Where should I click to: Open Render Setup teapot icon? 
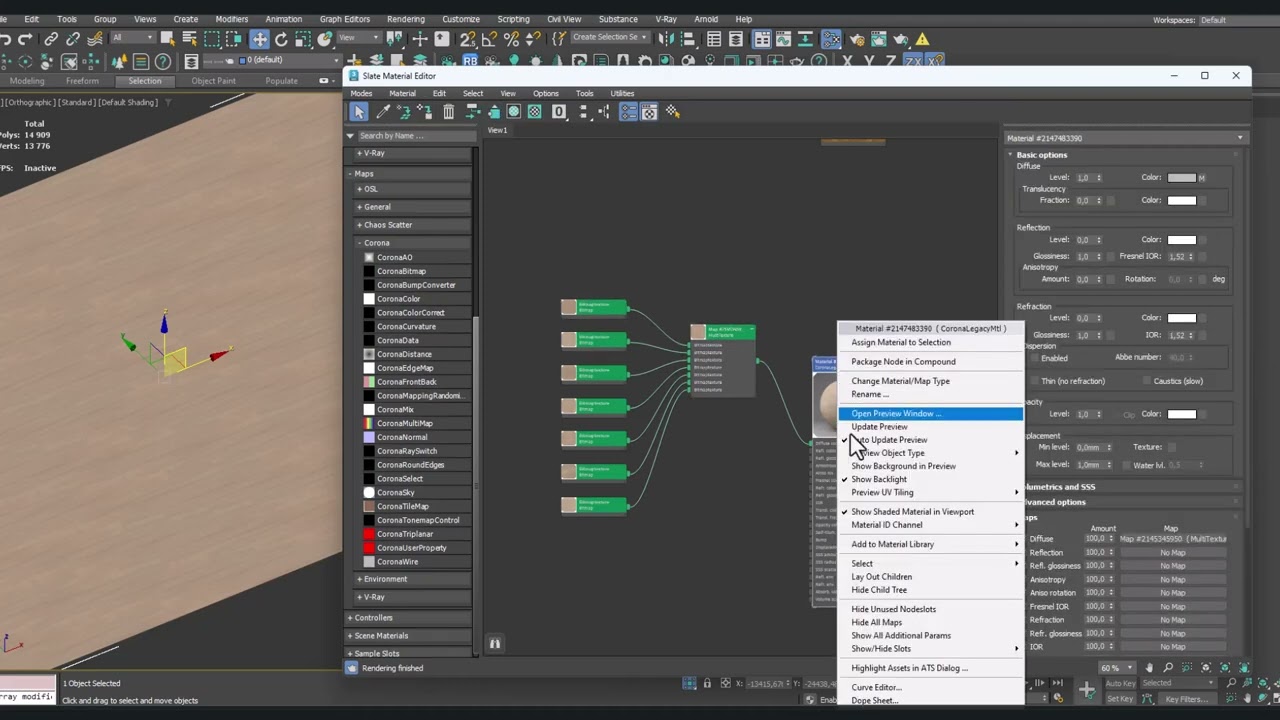856,39
